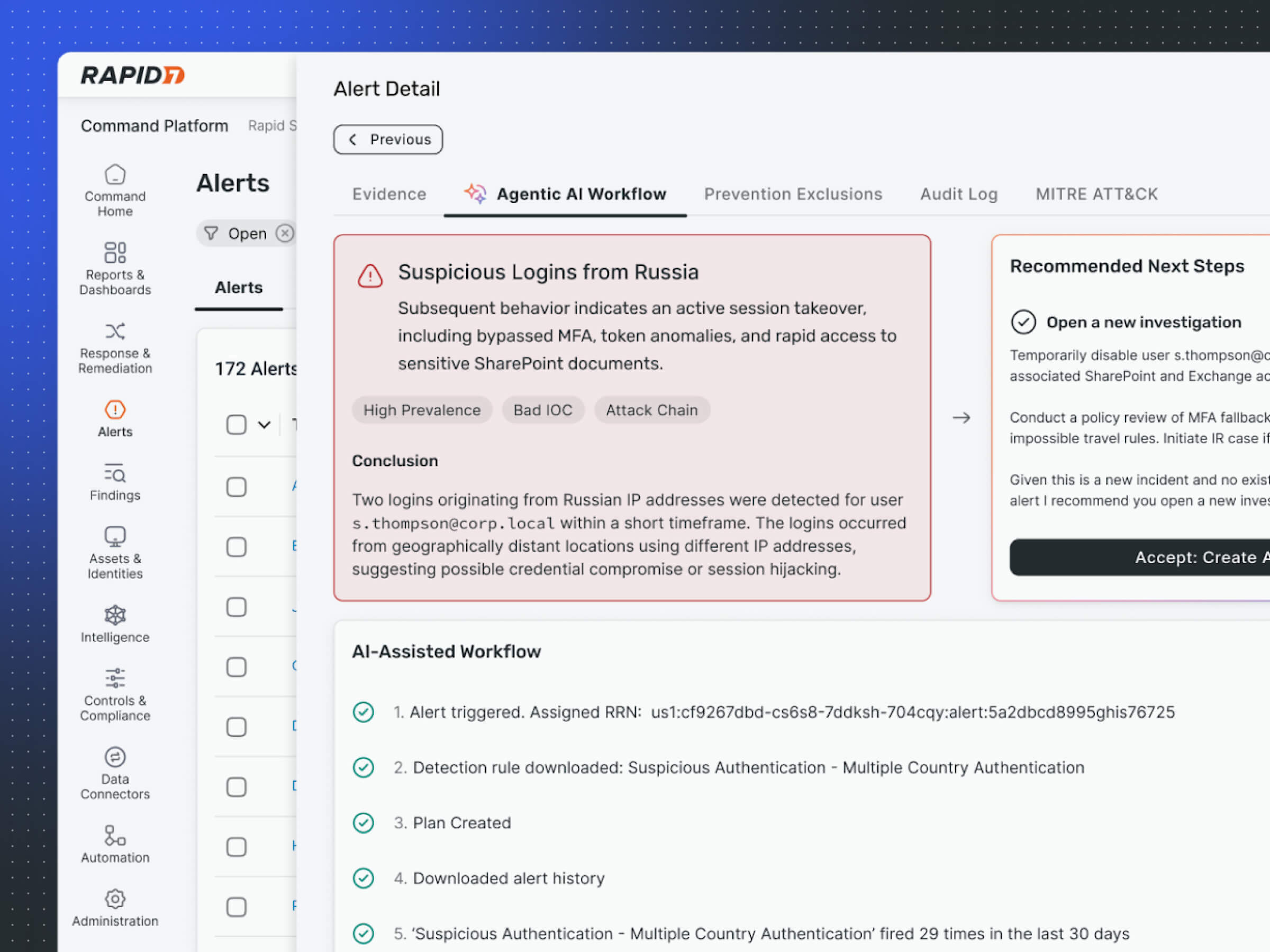Open the MITRE ATT&CK tab
1270x952 pixels.
(x=1096, y=194)
